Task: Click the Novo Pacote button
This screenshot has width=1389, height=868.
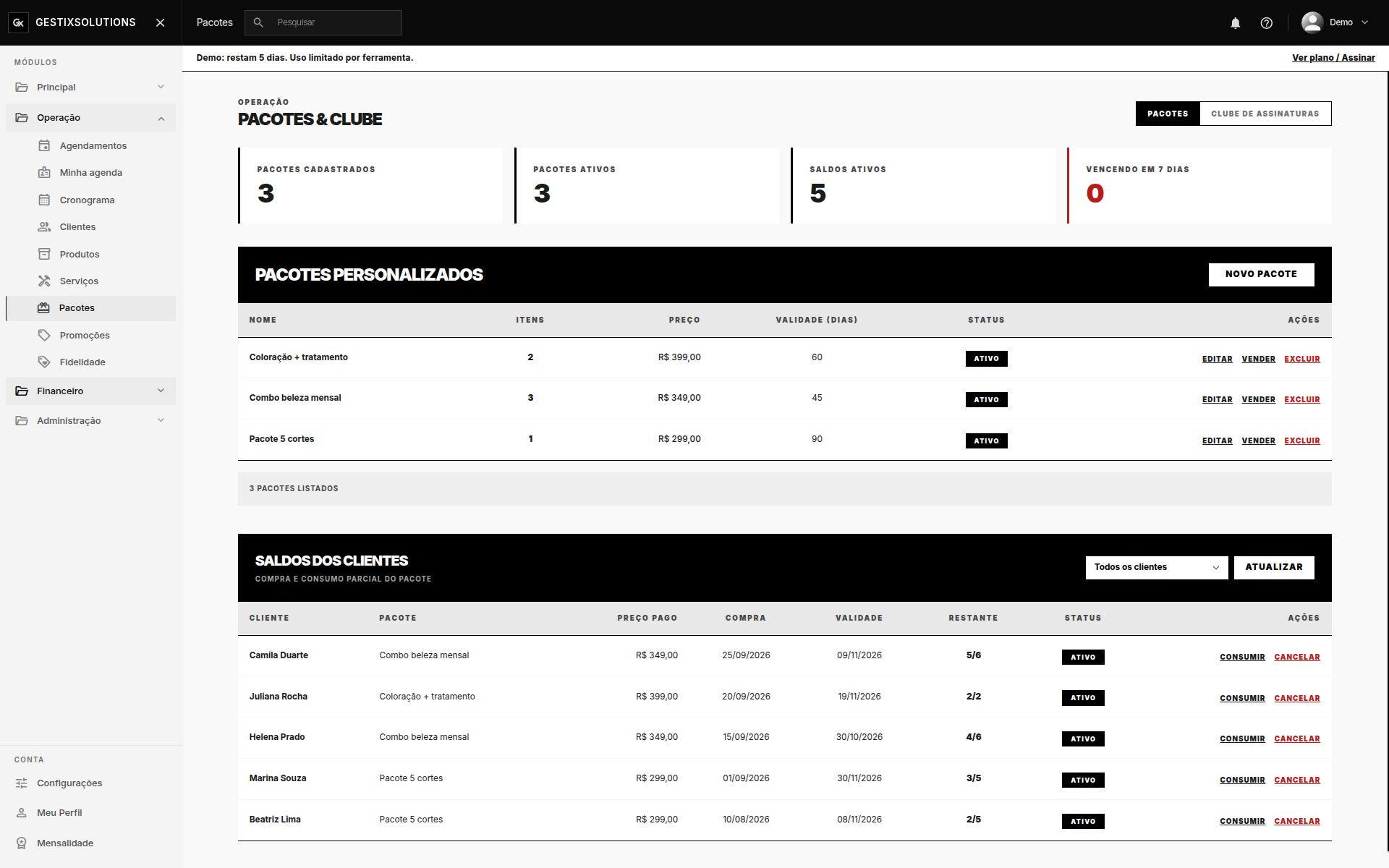Action: tap(1261, 274)
